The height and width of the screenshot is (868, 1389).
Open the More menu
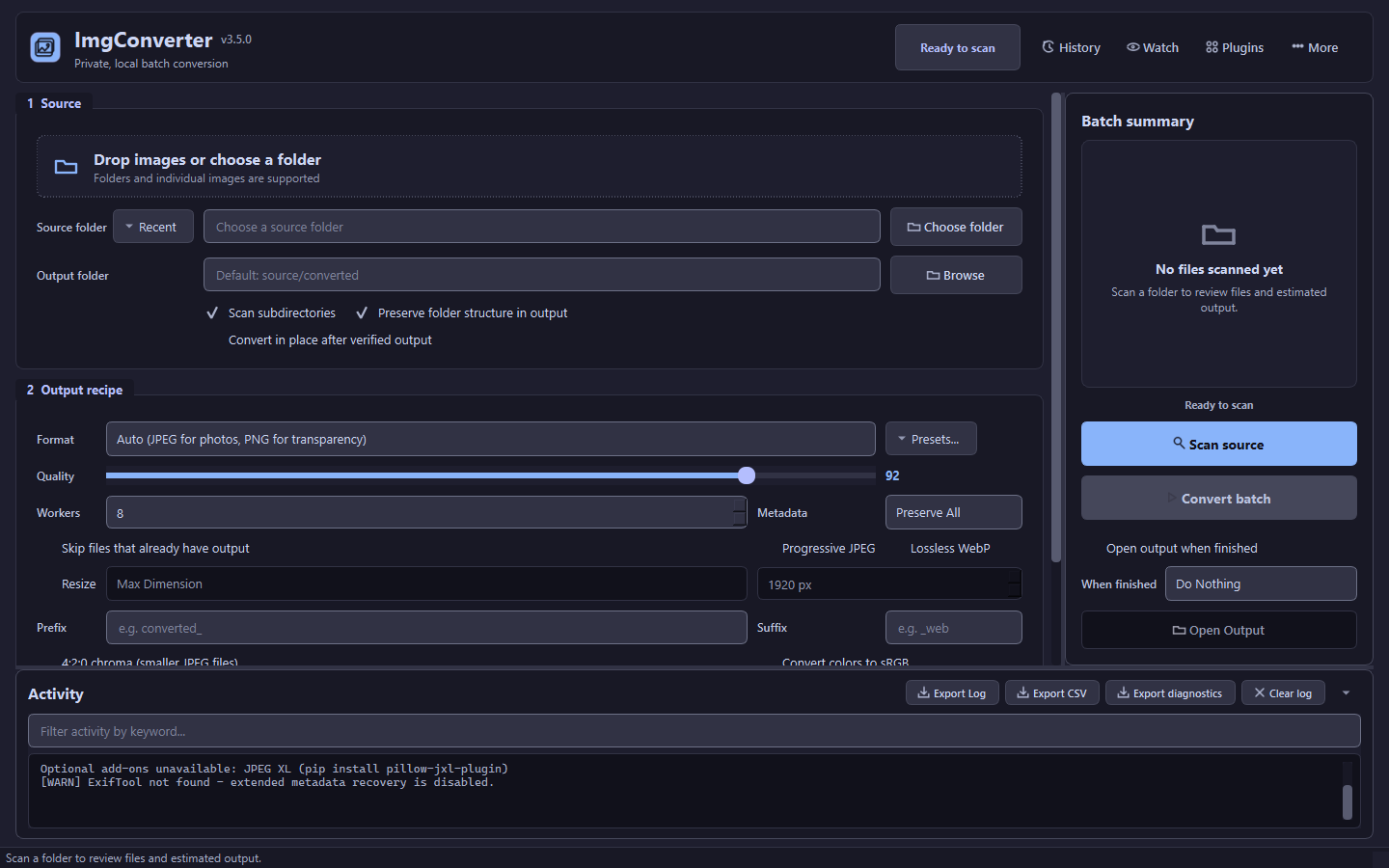pyautogui.click(x=1315, y=47)
